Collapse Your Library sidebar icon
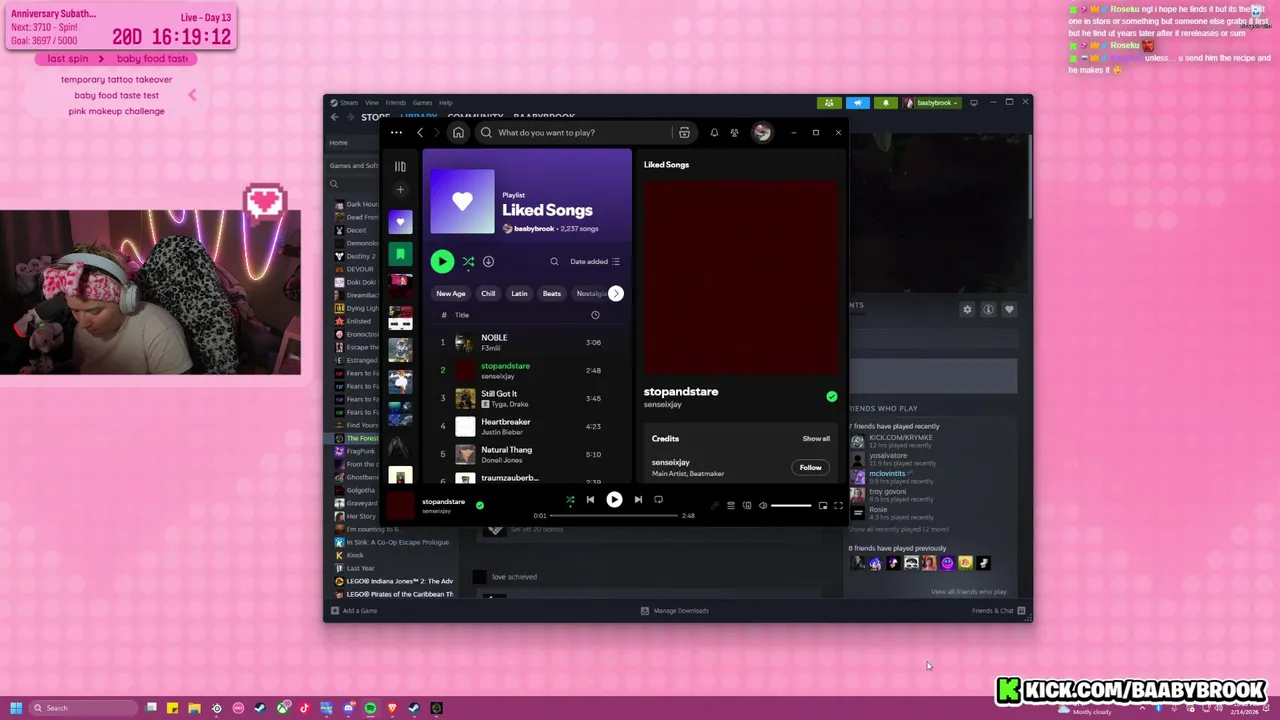 point(400,167)
